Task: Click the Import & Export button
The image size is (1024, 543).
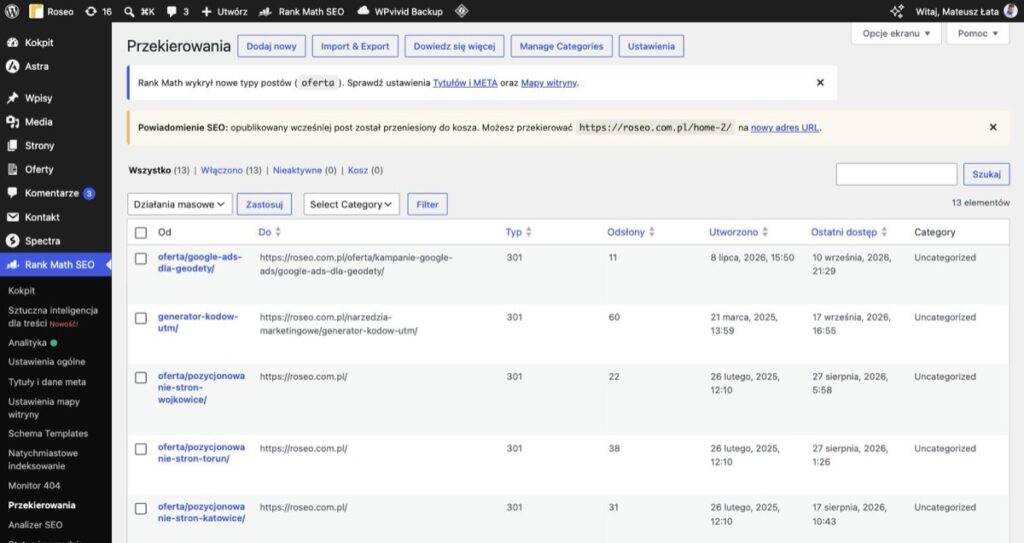Action: (355, 46)
